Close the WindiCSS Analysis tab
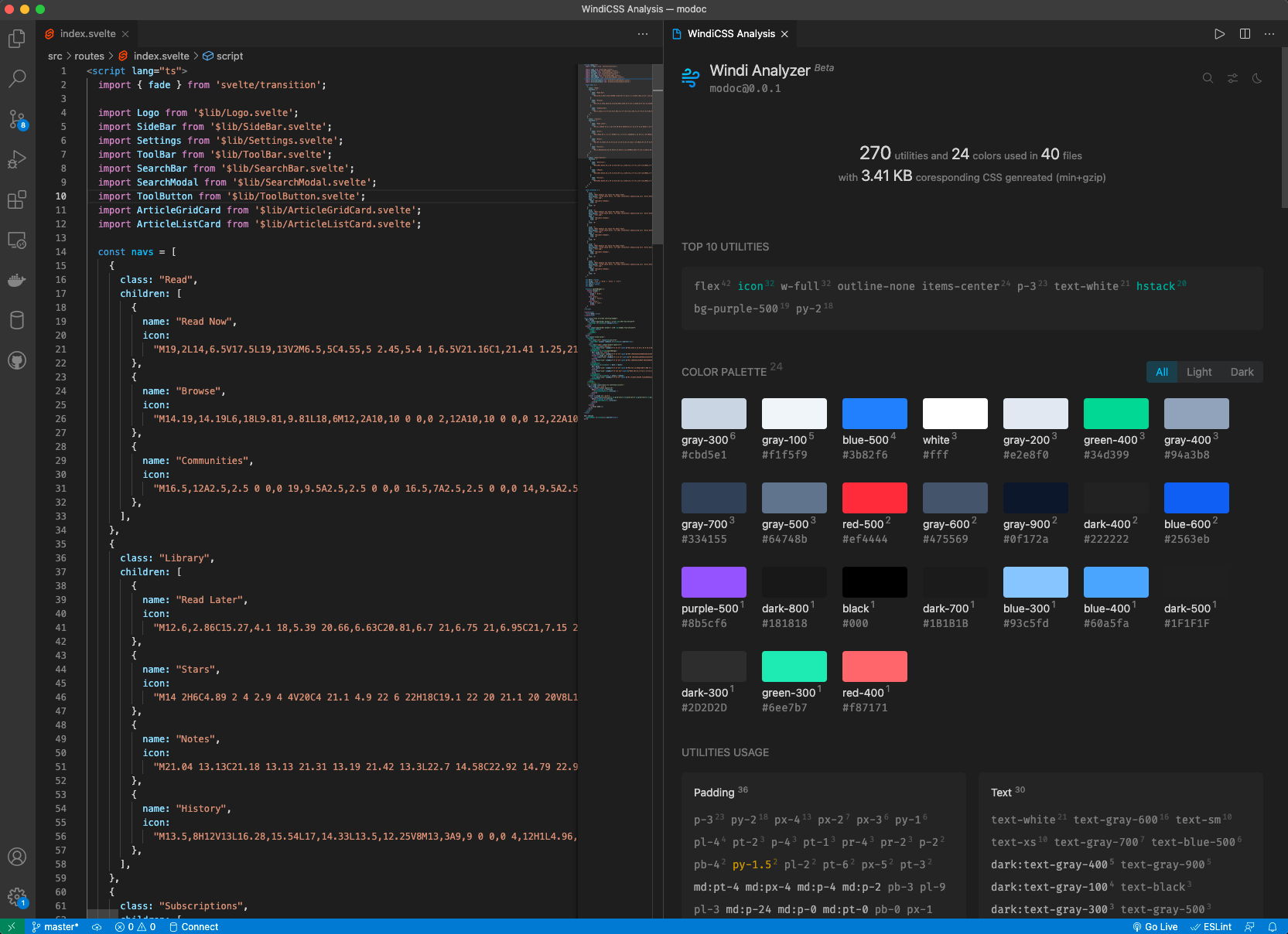1288x934 pixels. pos(784,34)
